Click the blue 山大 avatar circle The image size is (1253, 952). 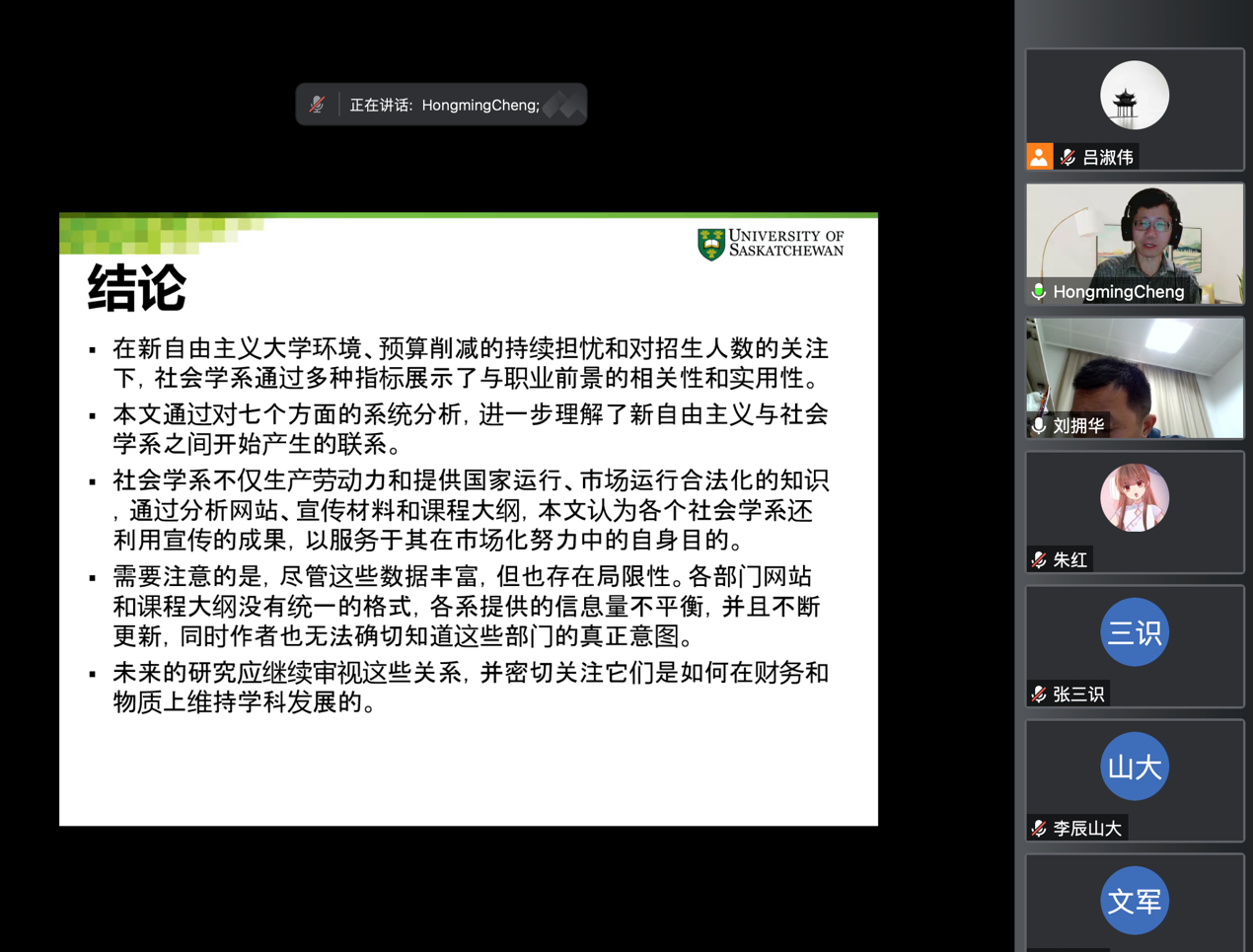1135,767
